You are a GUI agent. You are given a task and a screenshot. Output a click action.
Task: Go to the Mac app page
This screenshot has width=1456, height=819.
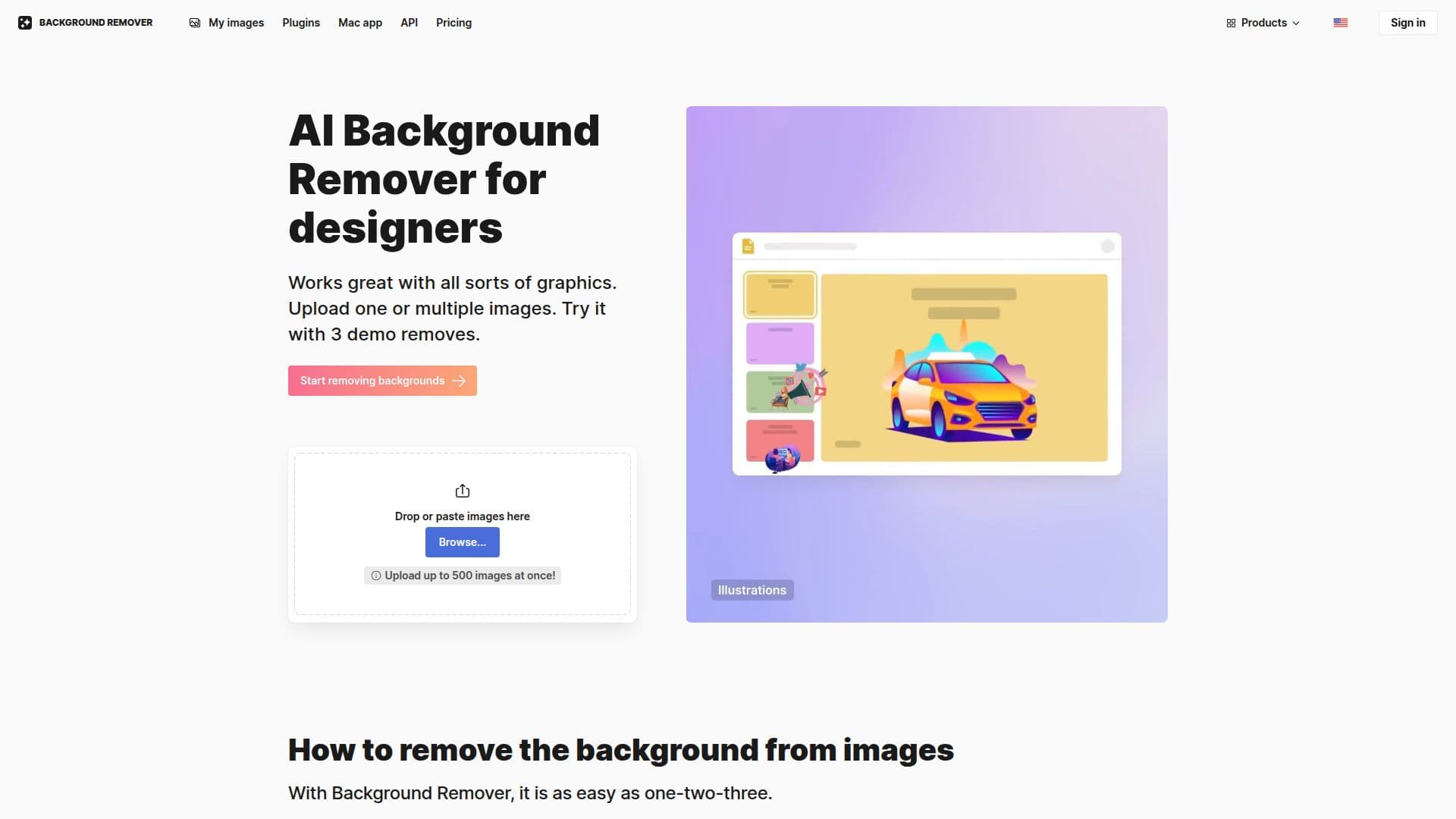[360, 23]
